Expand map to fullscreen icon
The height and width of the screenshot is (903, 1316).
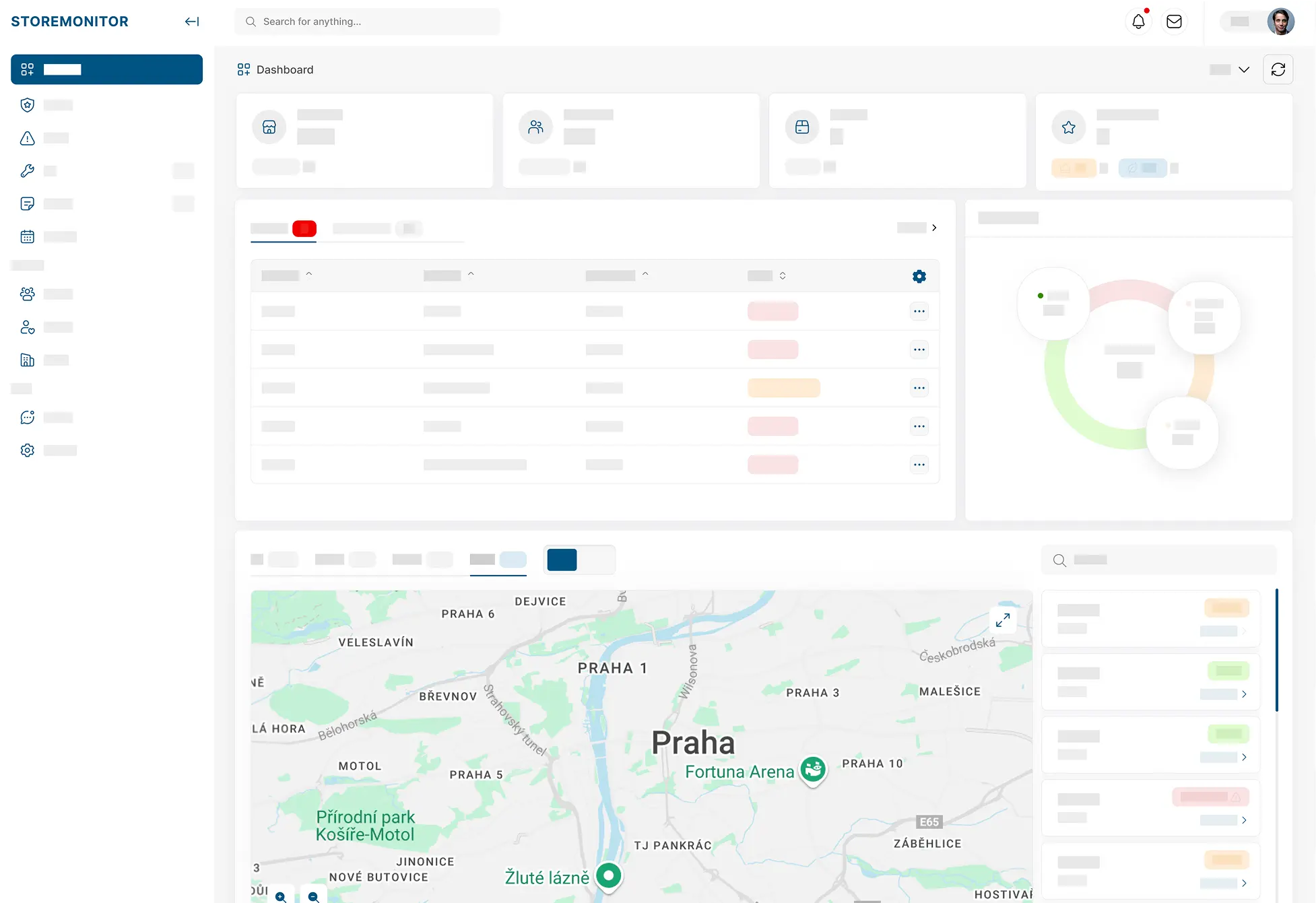[1002, 620]
